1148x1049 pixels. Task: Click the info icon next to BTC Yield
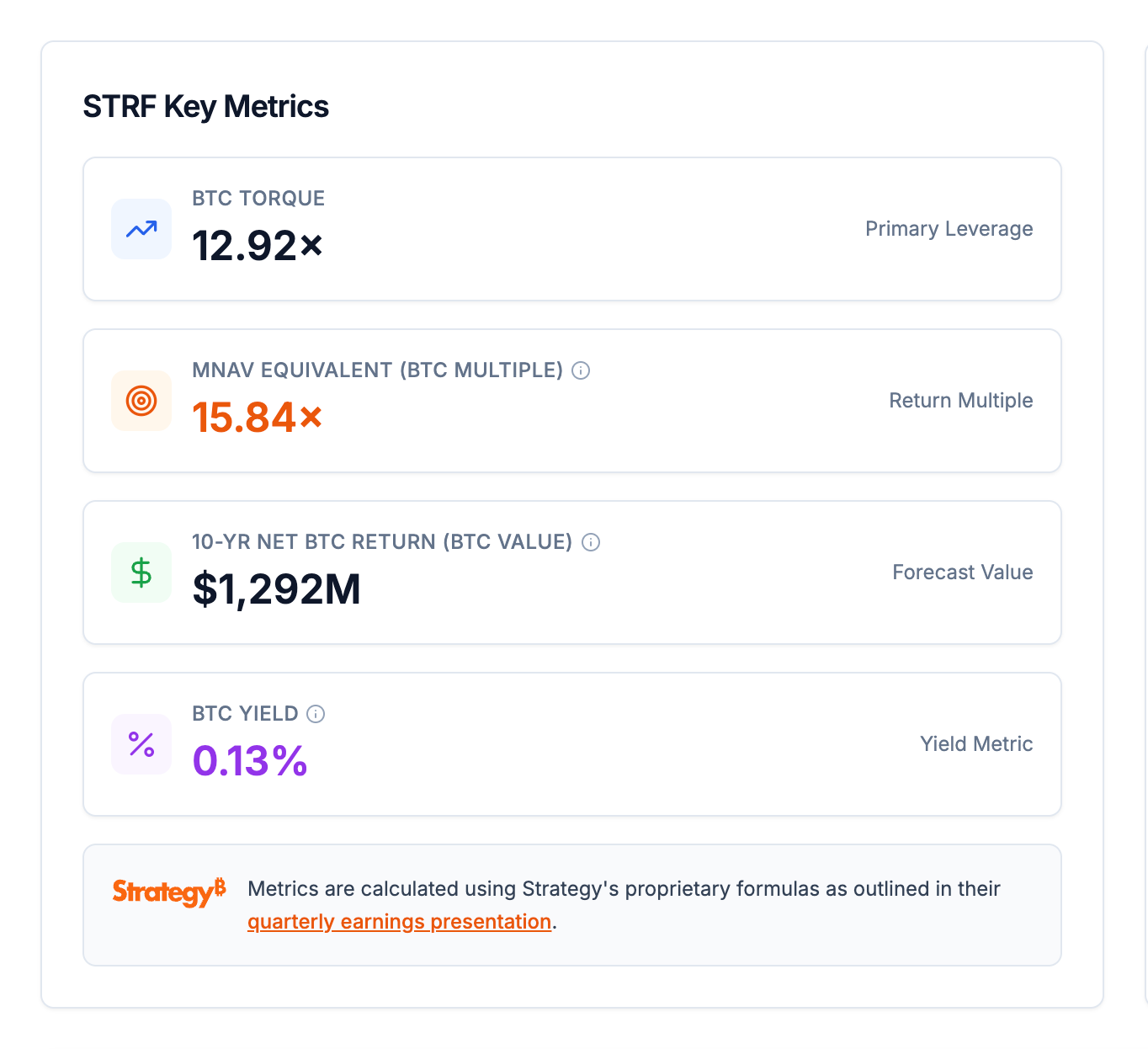pyautogui.click(x=316, y=714)
